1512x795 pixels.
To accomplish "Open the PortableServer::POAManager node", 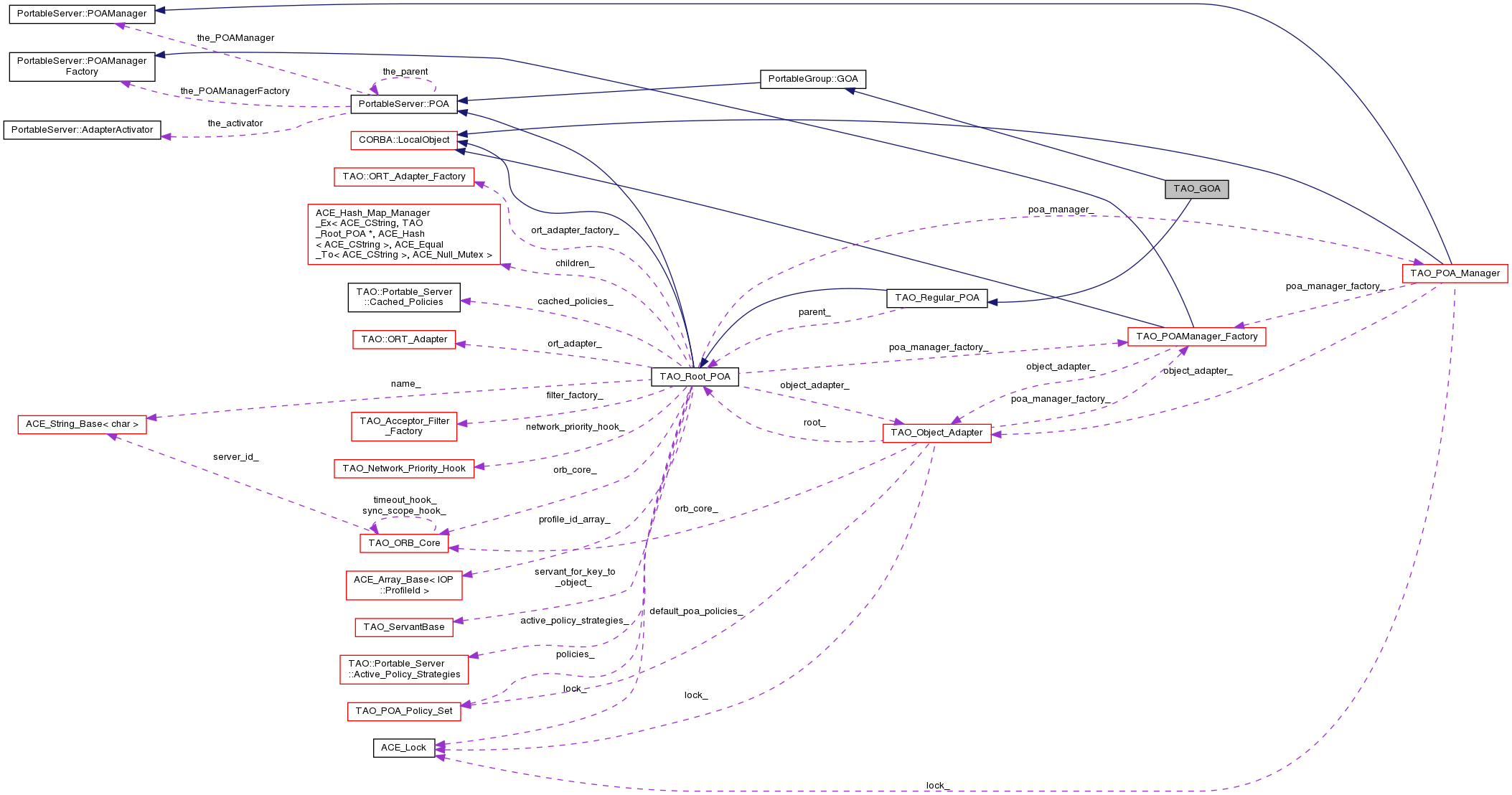I will pyautogui.click(x=82, y=14).
